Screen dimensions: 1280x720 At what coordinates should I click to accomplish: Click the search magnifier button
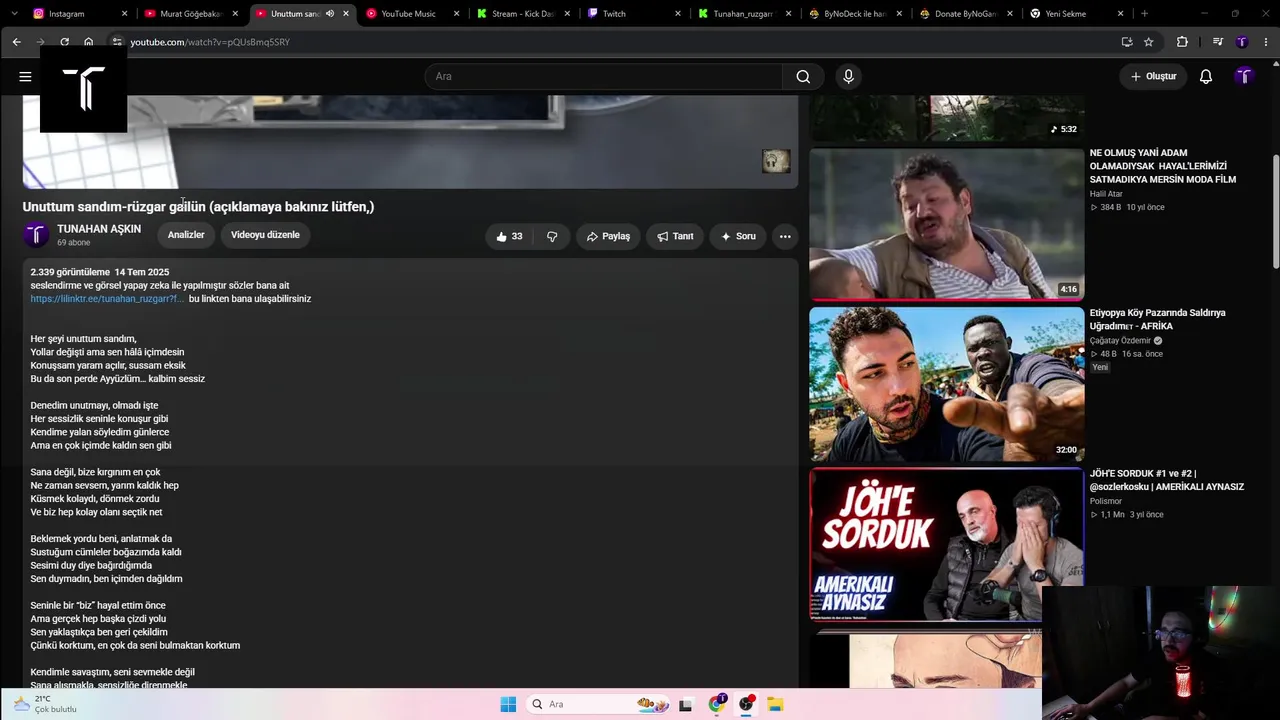(803, 77)
